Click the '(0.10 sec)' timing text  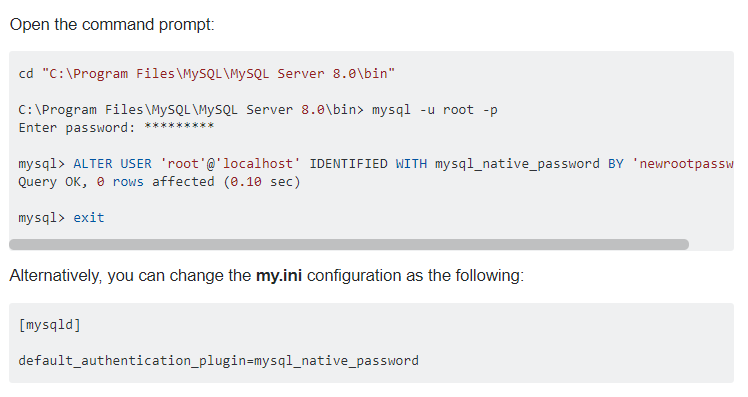(261, 182)
